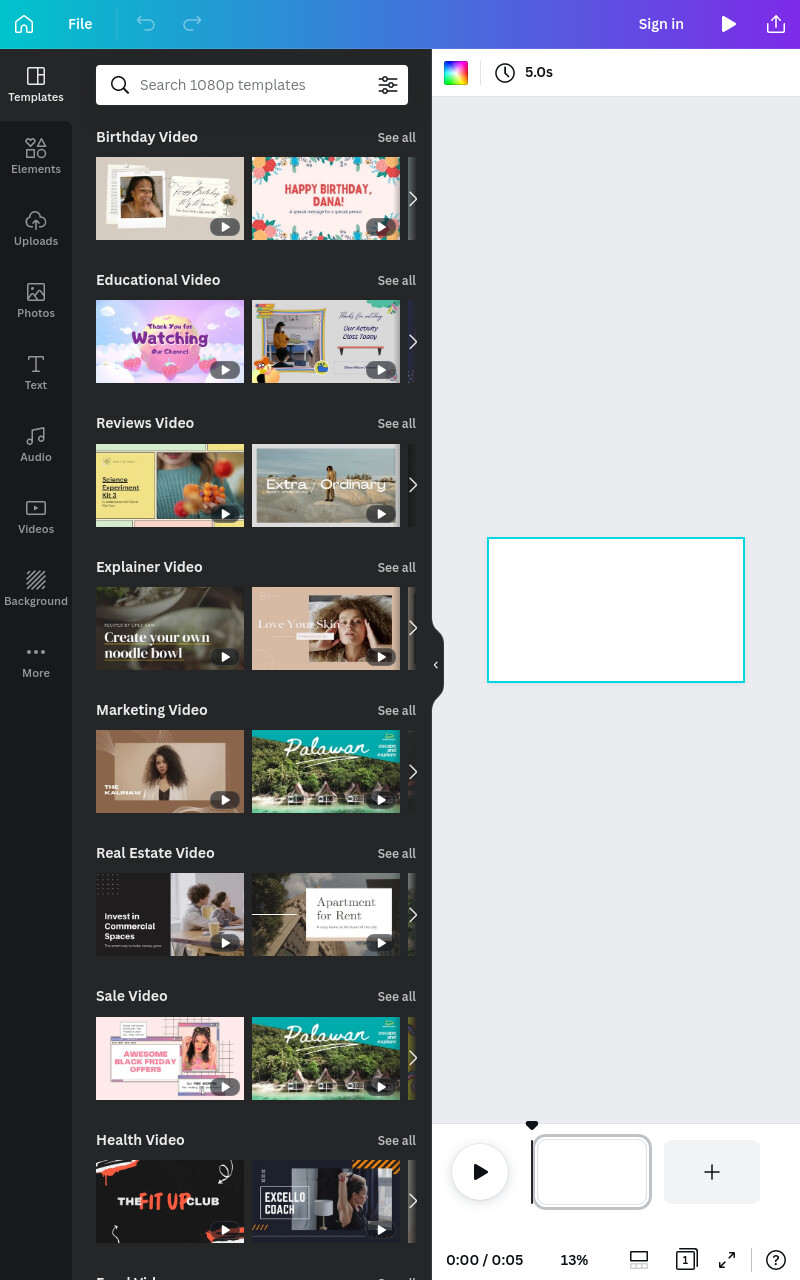See all Reviews Video templates
The width and height of the screenshot is (800, 1280).
(x=396, y=423)
